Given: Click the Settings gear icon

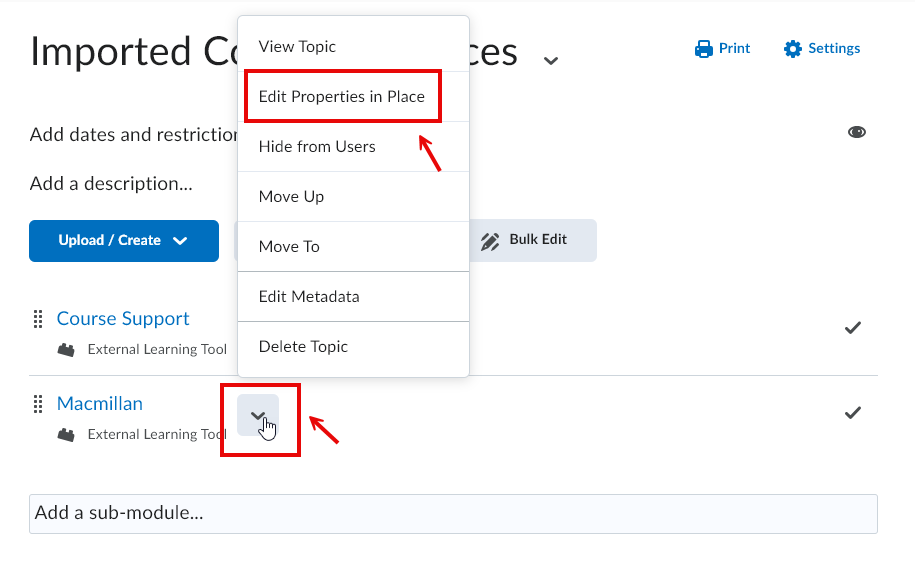Looking at the screenshot, I should click(x=793, y=48).
